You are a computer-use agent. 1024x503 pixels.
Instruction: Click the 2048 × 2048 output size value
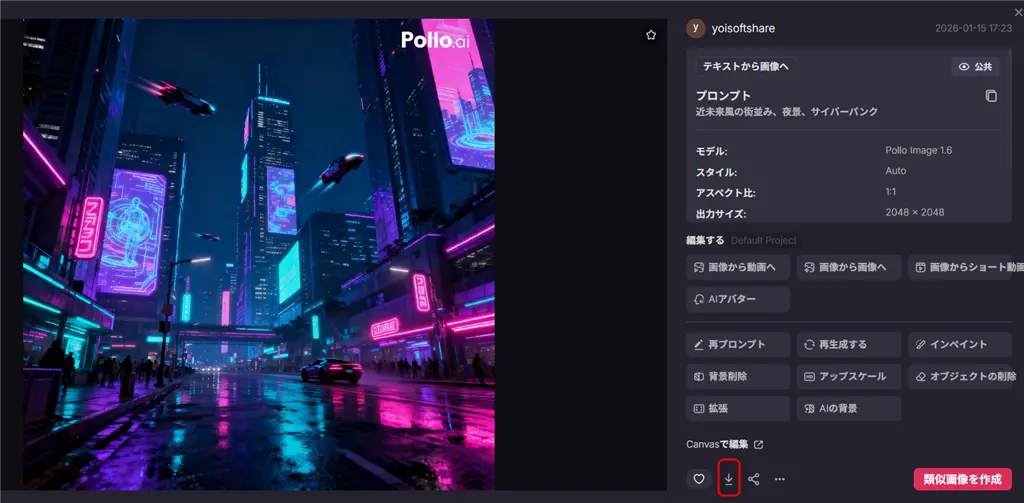[914, 212]
